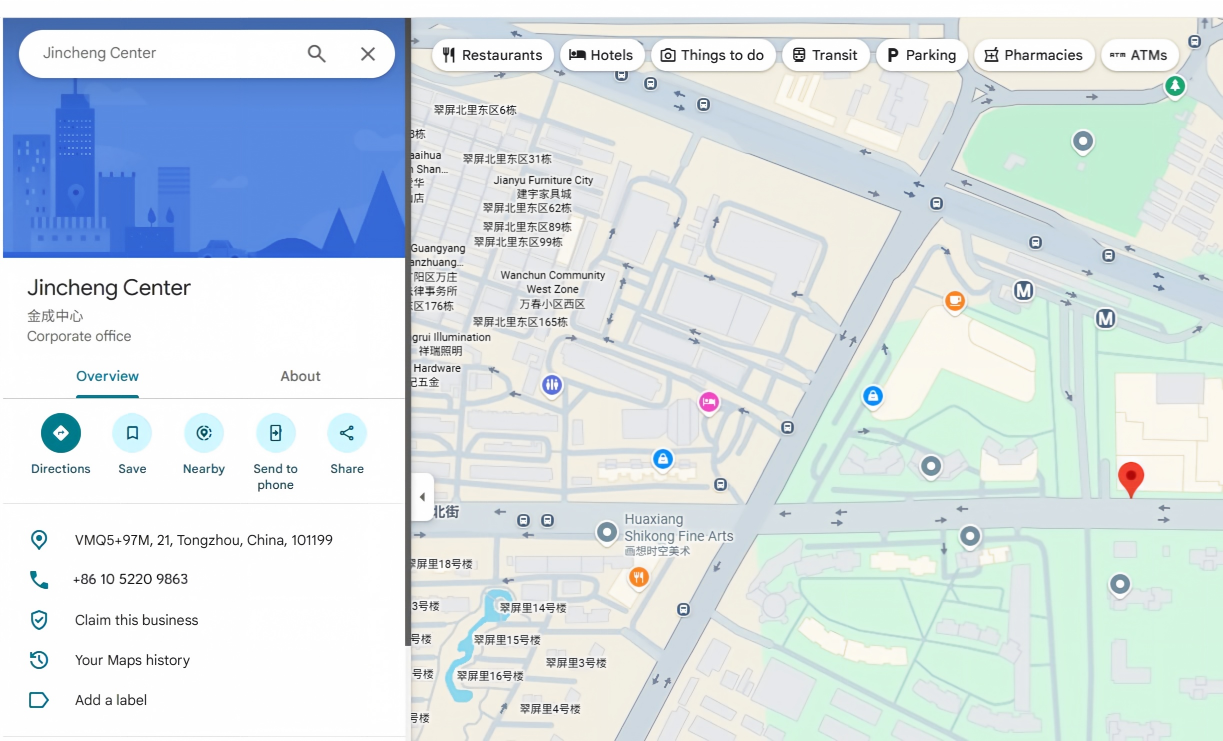This screenshot has height=741, width=1223.
Task: Click the orange coffee cup map marker
Action: pyautogui.click(x=955, y=301)
